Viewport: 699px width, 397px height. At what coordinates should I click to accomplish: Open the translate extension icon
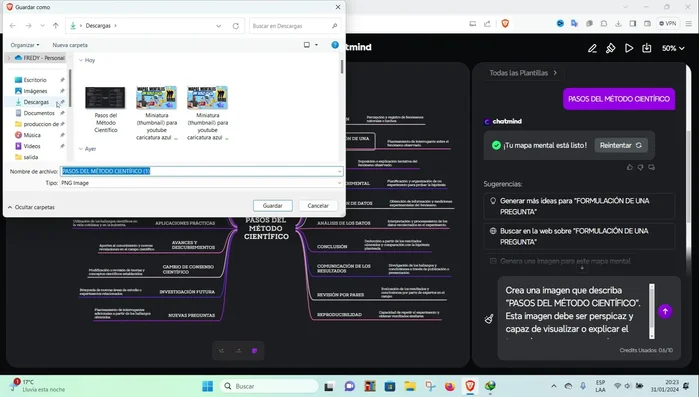(575, 24)
